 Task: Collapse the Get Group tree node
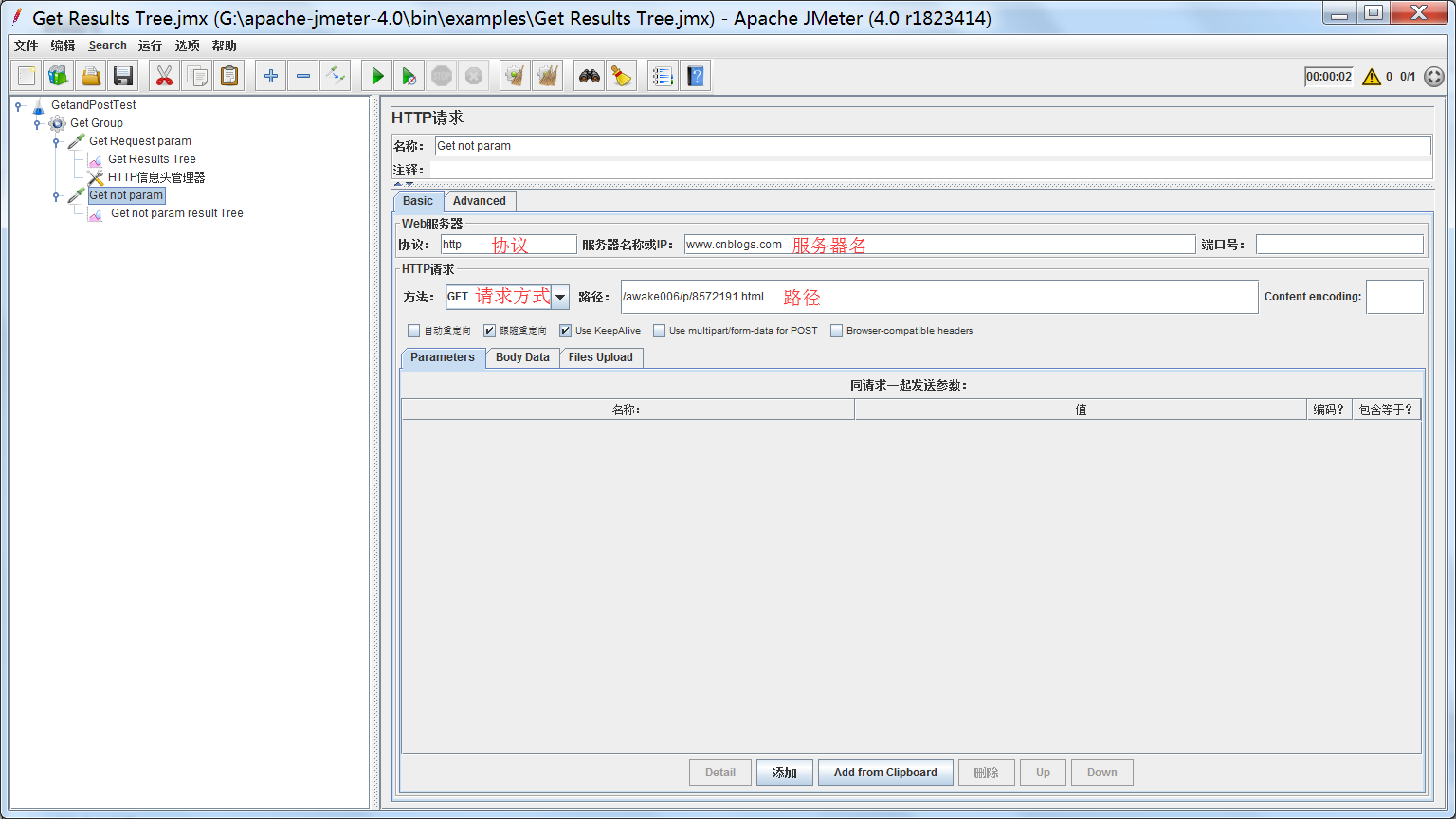pyautogui.click(x=39, y=122)
